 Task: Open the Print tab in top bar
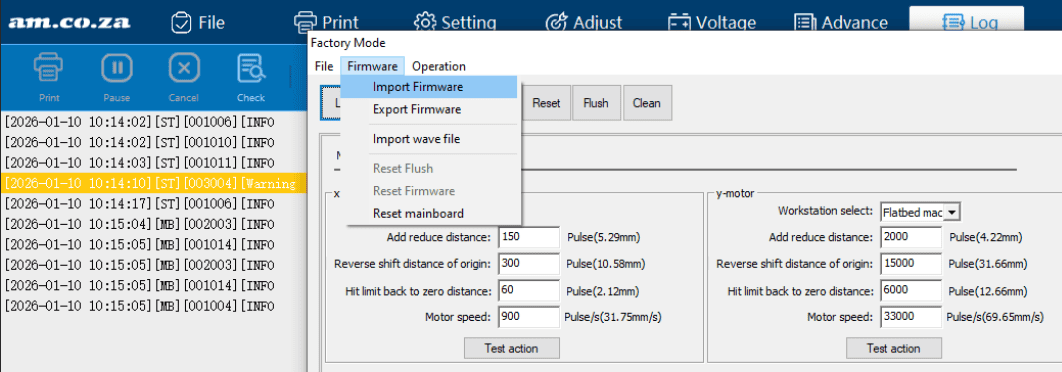coord(326,23)
